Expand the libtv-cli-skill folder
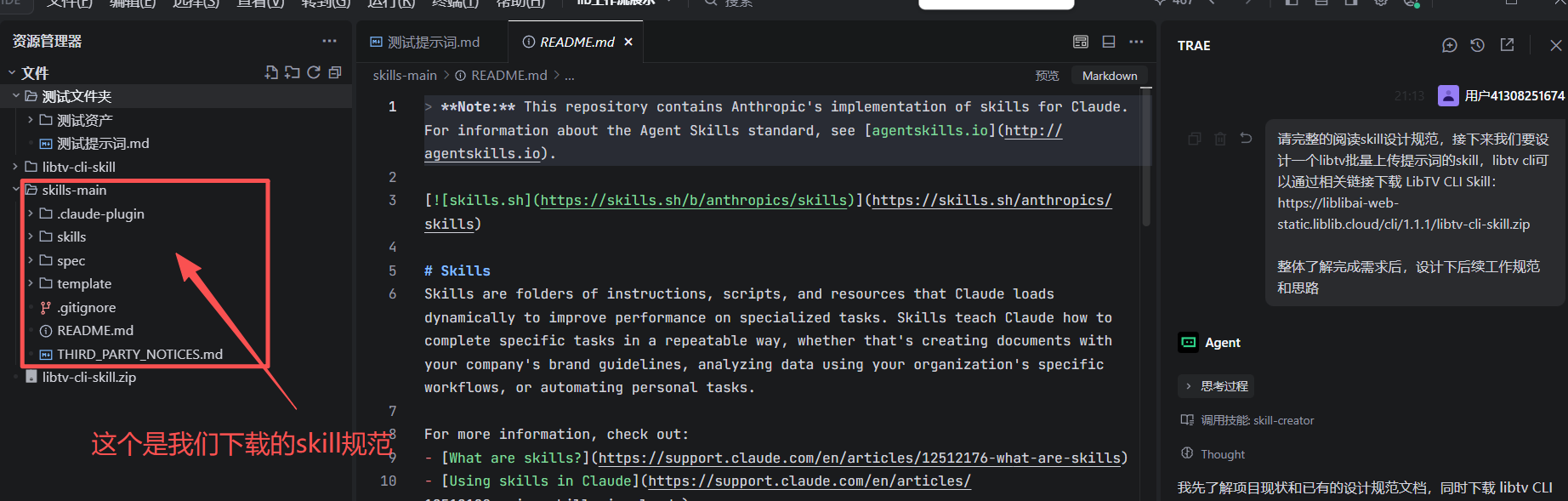This screenshot has width=1568, height=501. 16,167
